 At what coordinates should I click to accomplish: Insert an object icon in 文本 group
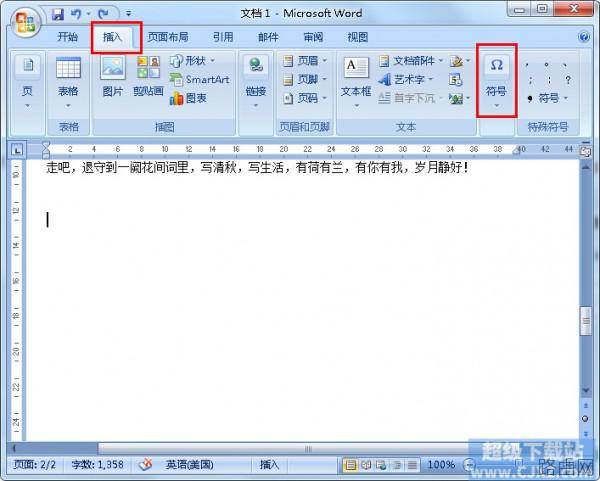click(x=460, y=99)
